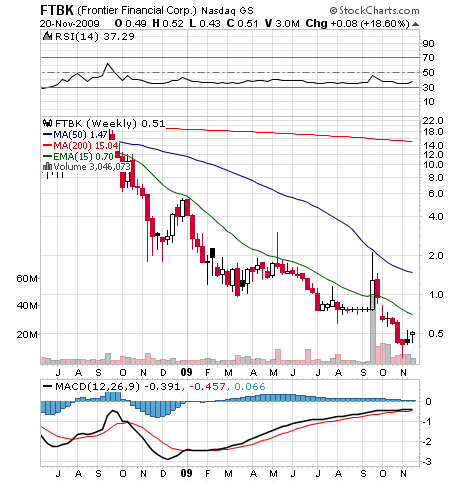Image resolution: width=460 pixels, height=482 pixels.
Task: Click the Chg +0.08 (+18.60%) value
Action: pos(357,24)
